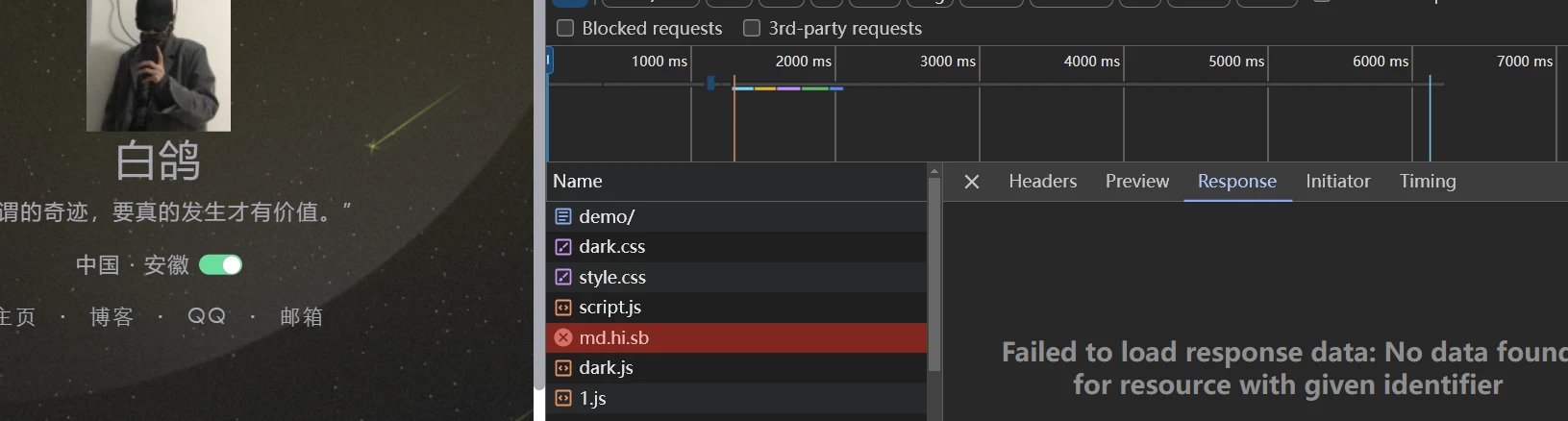Viewport: 1568px width, 421px height.
Task: Open the 邮箱 link
Action: (301, 317)
